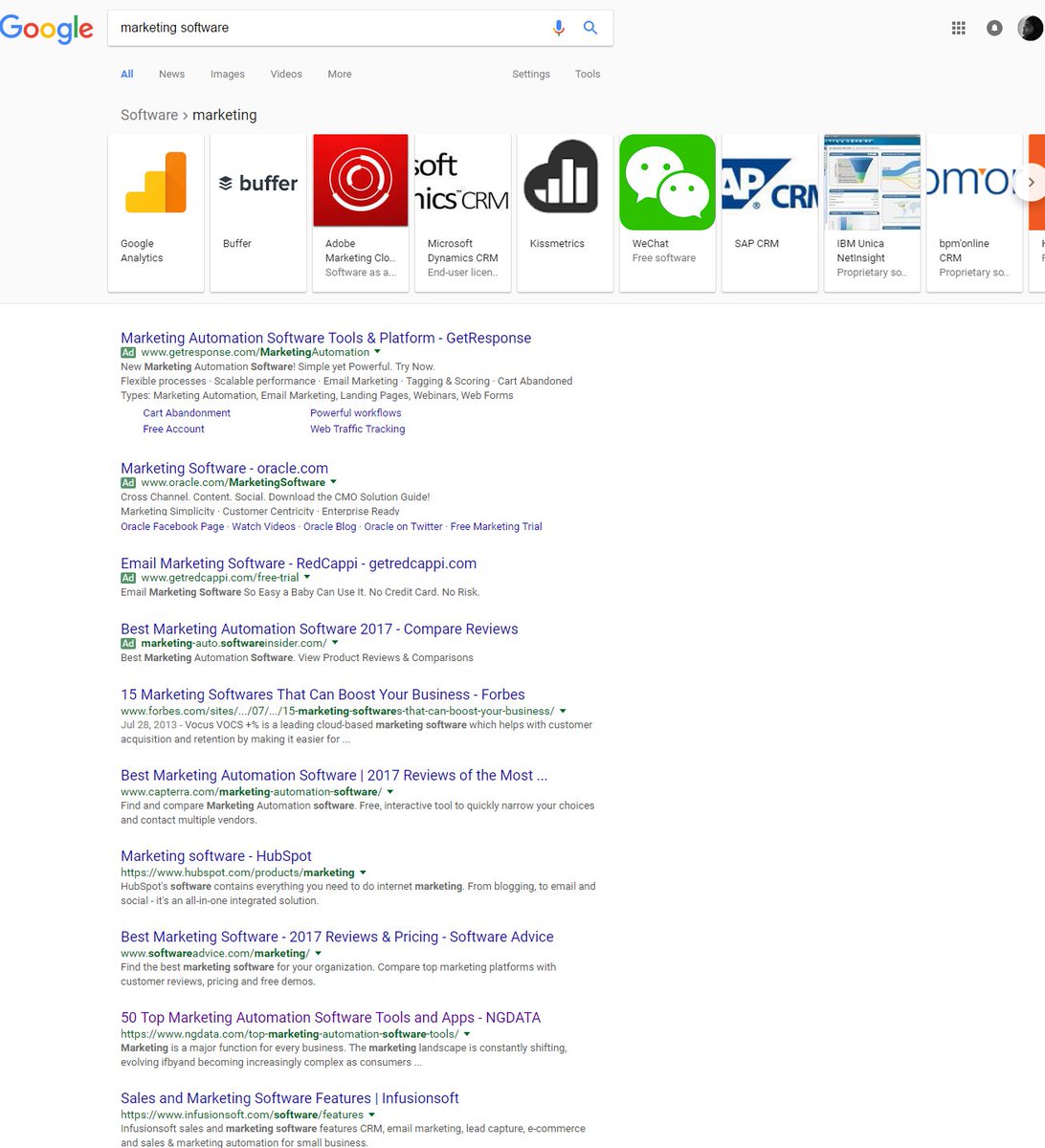Viewport: 1045px width, 1148px height.
Task: Open the Powerful workflows sitelink
Action: pyautogui.click(x=356, y=413)
